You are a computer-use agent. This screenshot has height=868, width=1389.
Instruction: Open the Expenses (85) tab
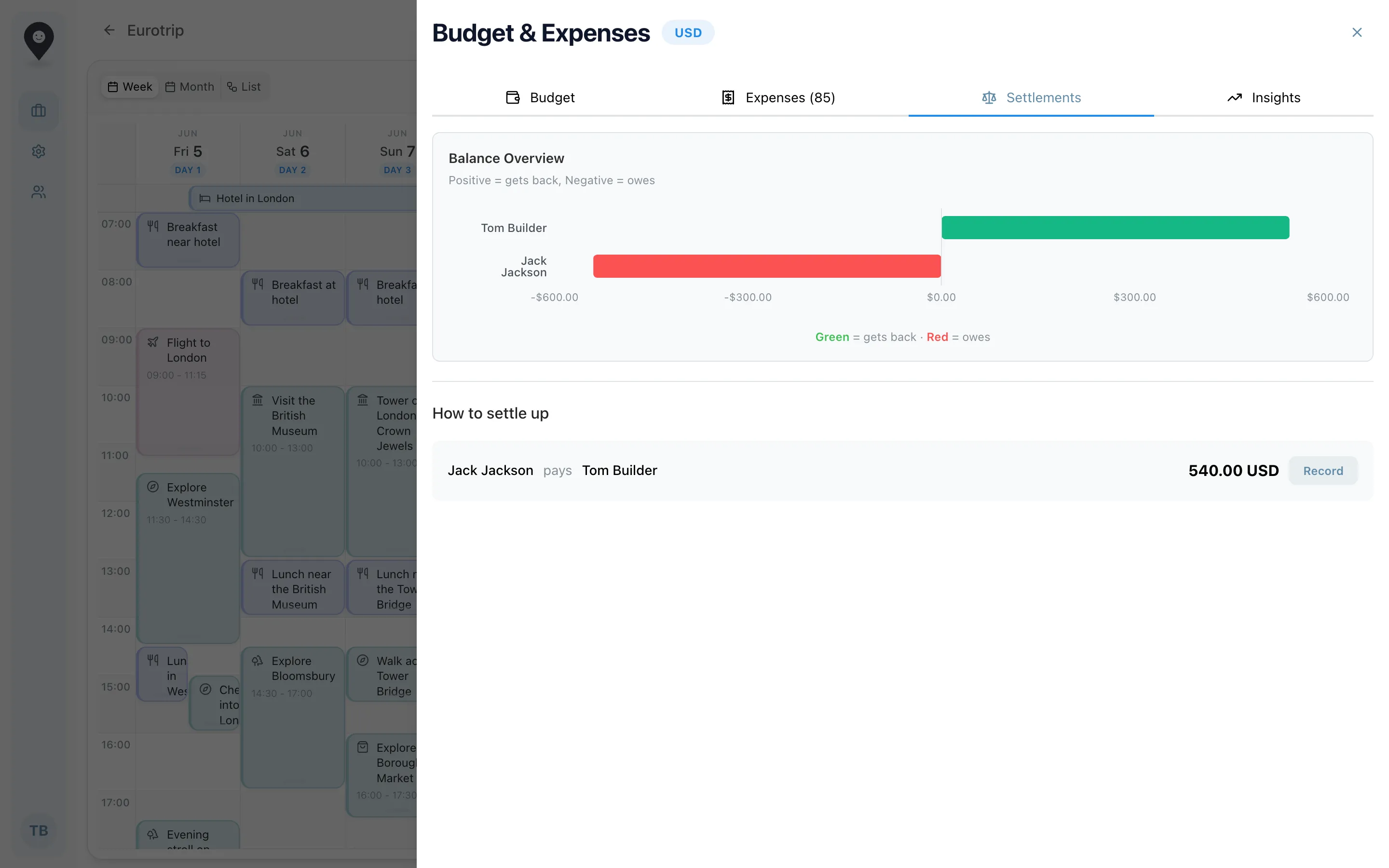point(778,97)
